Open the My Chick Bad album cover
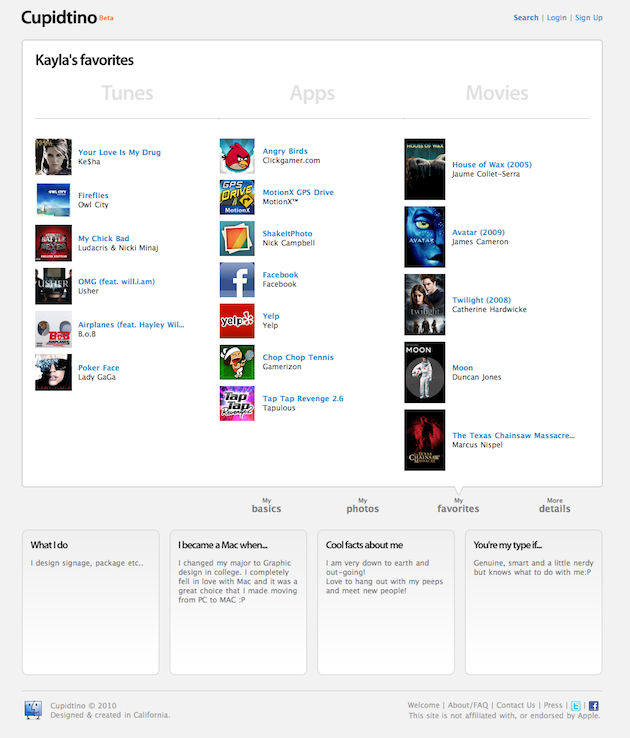The image size is (630, 738). (x=54, y=243)
